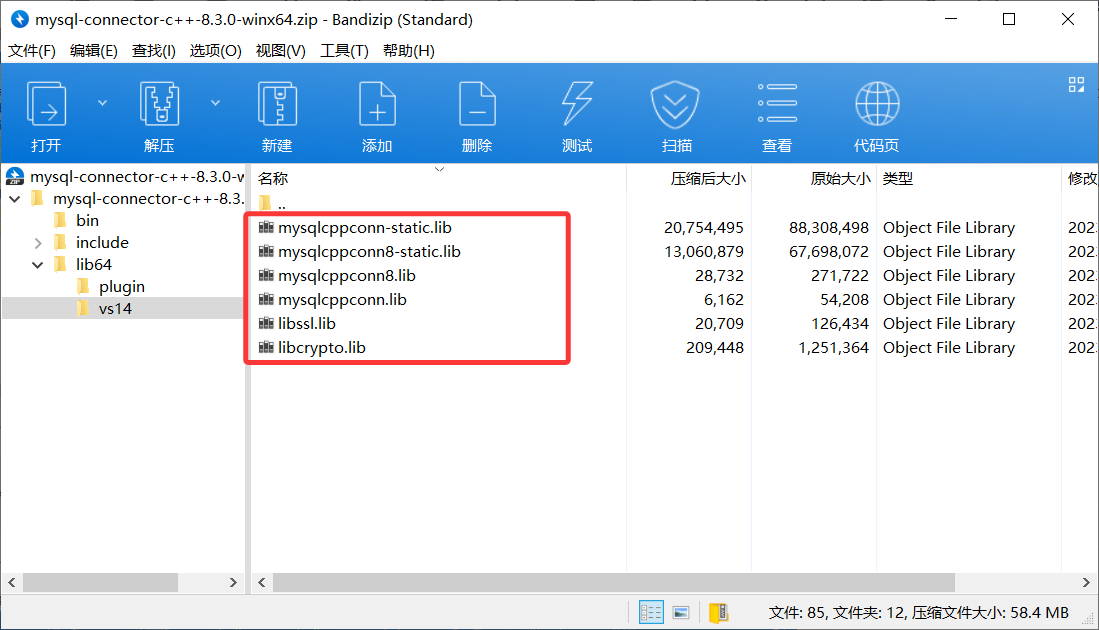Click the tree pane left scroll arrow

(12, 582)
